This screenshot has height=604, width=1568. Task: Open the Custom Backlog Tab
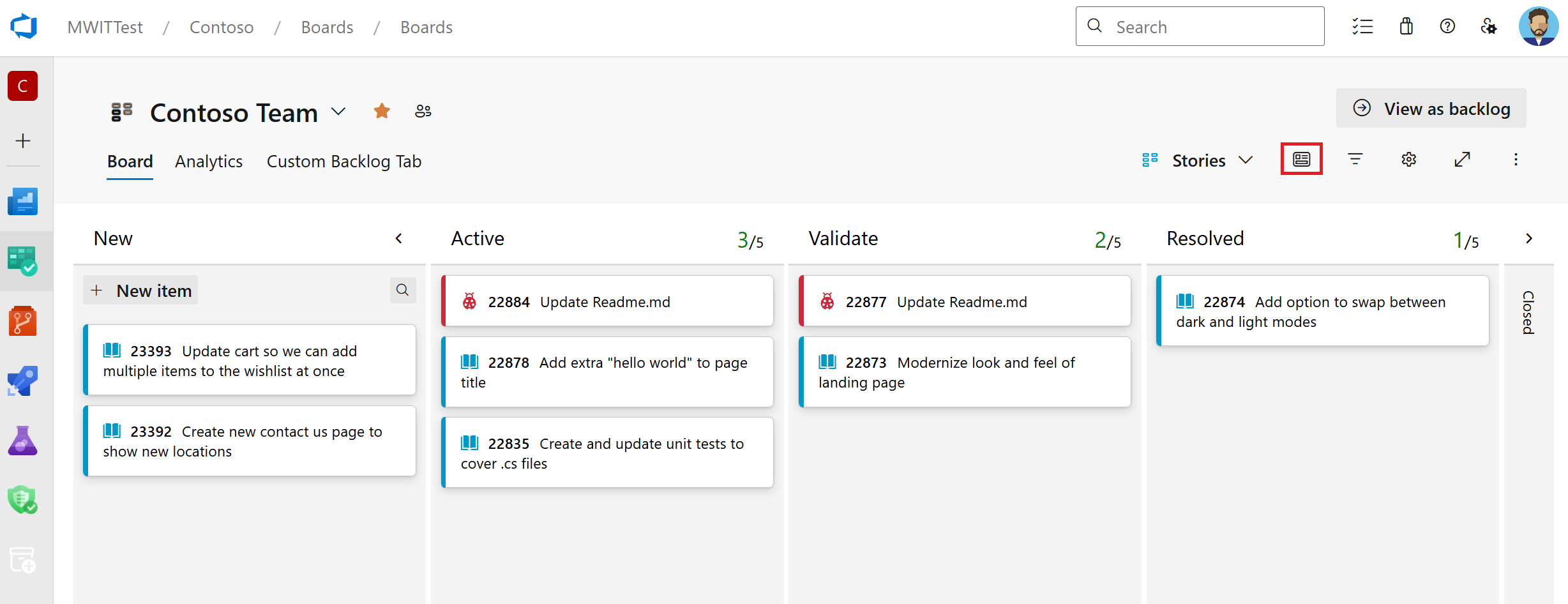click(344, 161)
